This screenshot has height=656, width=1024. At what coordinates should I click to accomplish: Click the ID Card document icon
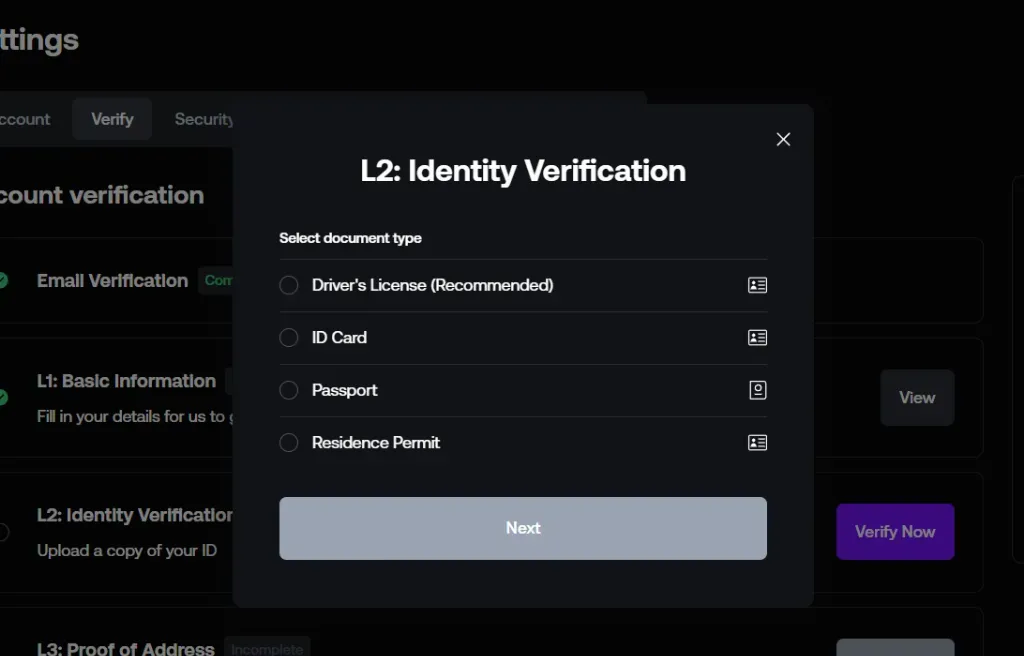[x=757, y=337]
